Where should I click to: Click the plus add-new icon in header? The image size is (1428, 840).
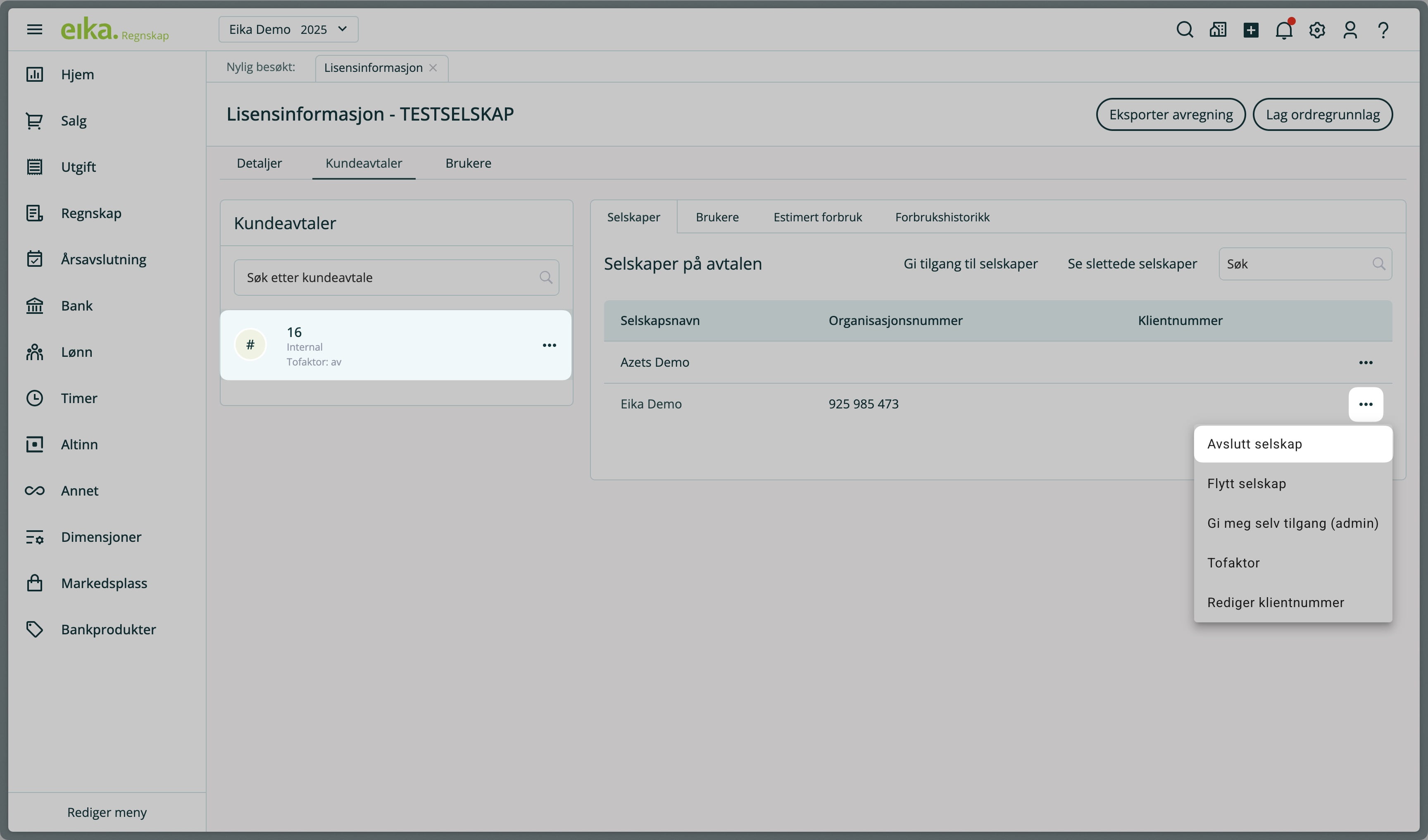point(1251,29)
